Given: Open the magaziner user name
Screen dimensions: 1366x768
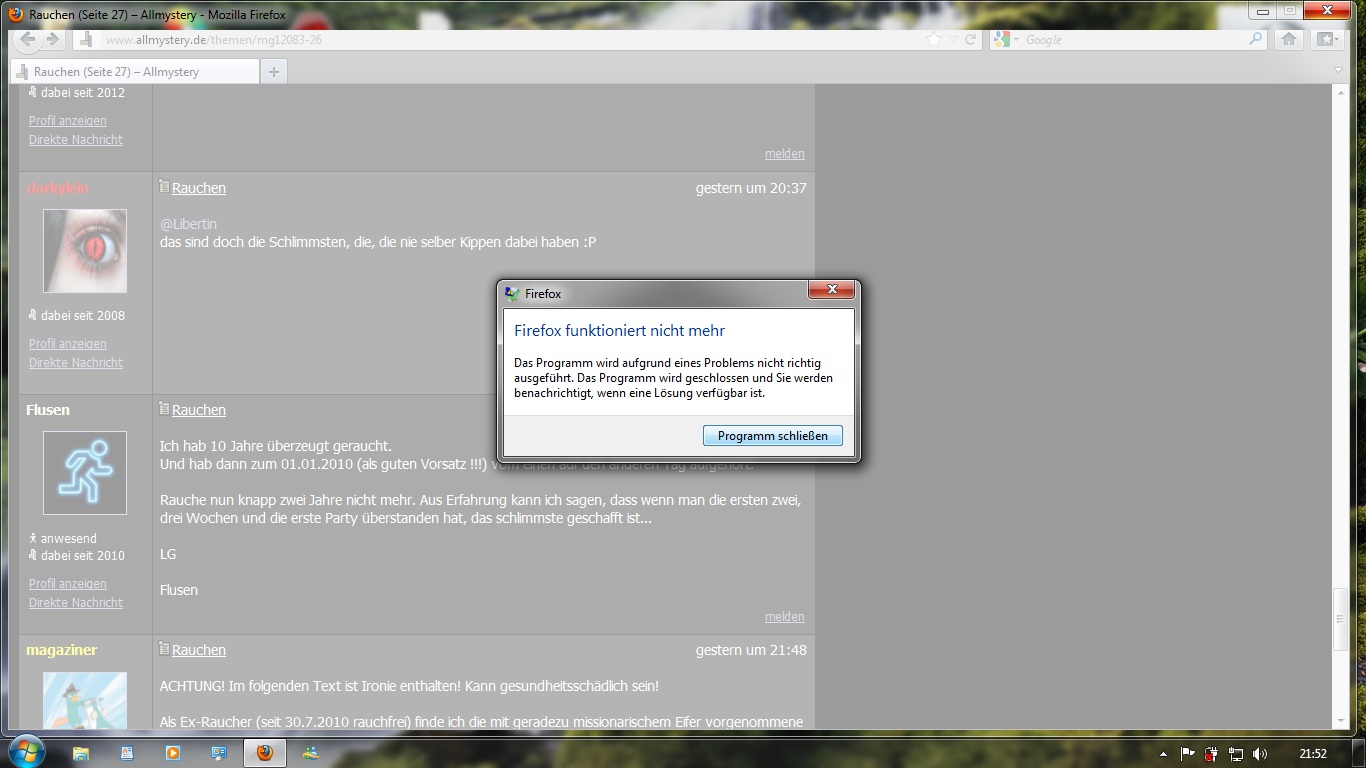Looking at the screenshot, I should 62,650.
